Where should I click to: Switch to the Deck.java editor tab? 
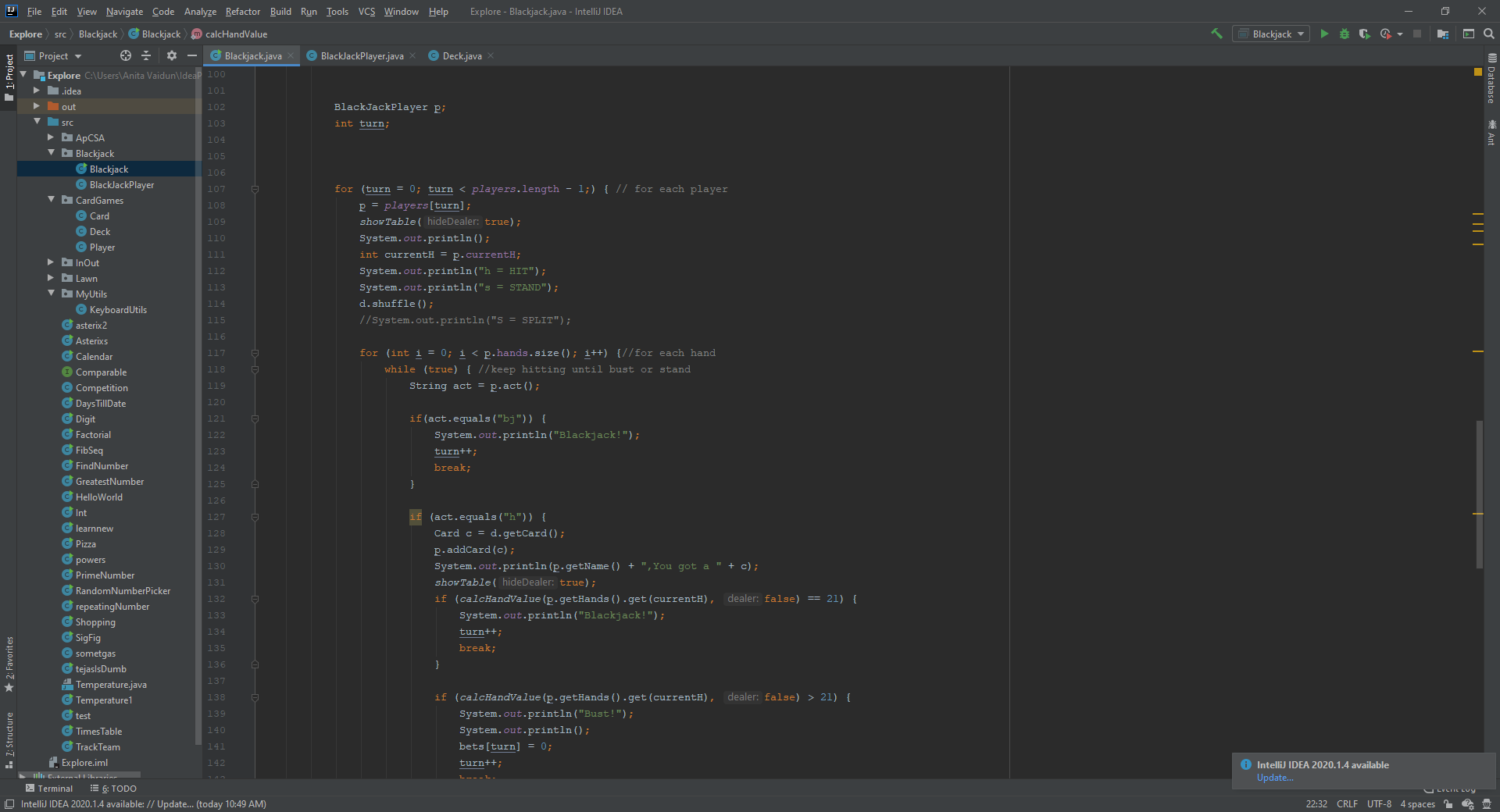tap(462, 55)
